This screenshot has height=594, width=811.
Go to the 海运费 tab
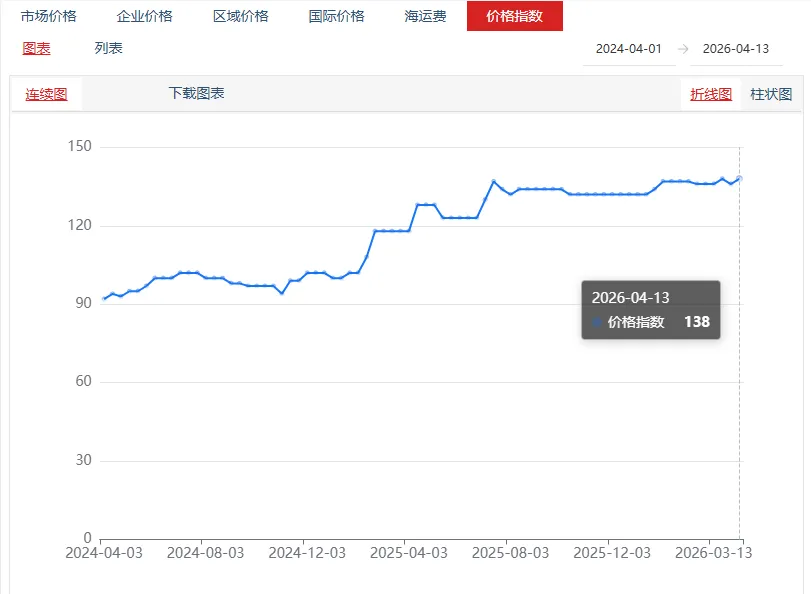click(x=425, y=16)
